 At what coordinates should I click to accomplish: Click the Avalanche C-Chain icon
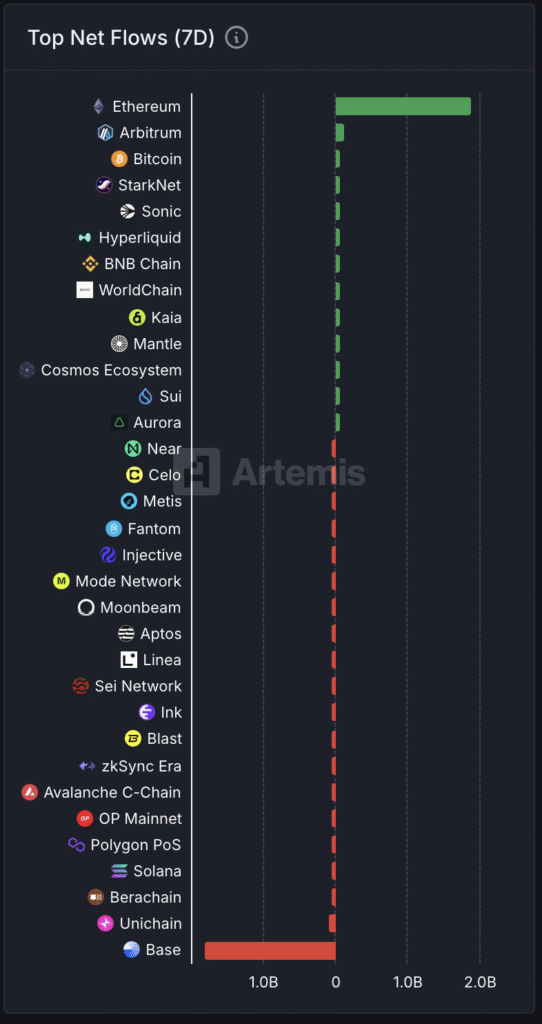point(29,792)
